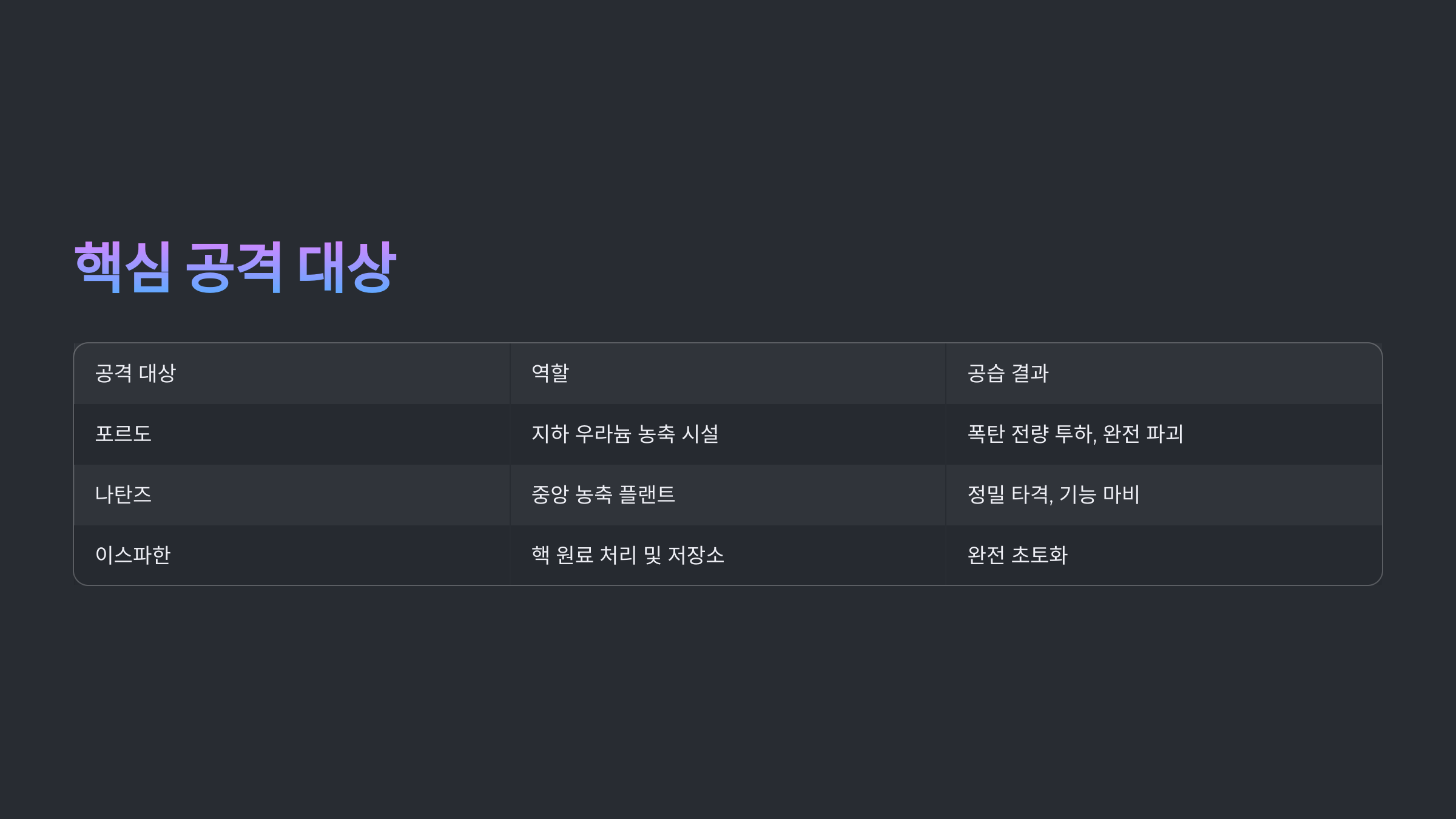Click the word 결과 in the header row
Viewport: 1456px width, 819px height.
coord(1030,373)
